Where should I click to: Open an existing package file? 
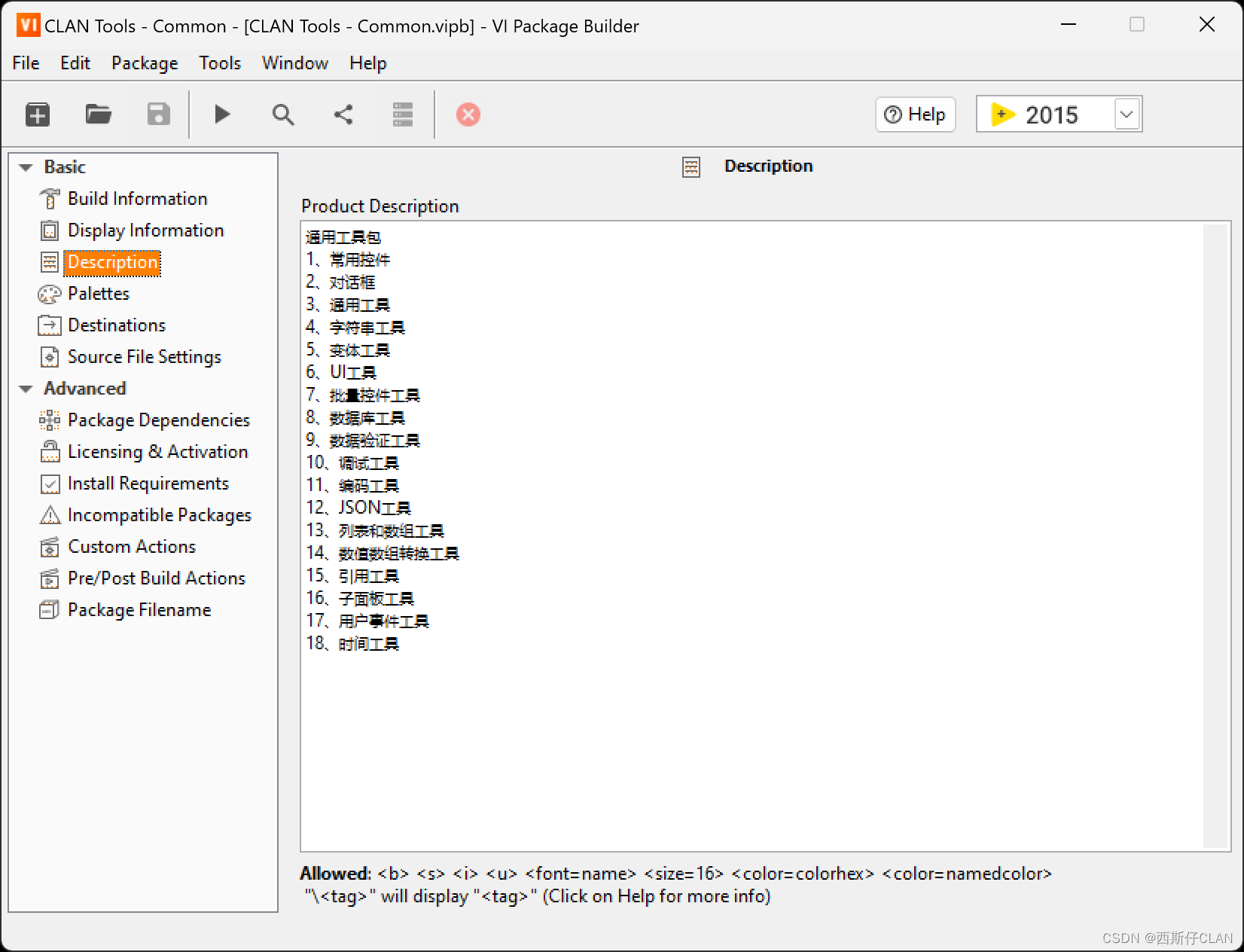97,114
